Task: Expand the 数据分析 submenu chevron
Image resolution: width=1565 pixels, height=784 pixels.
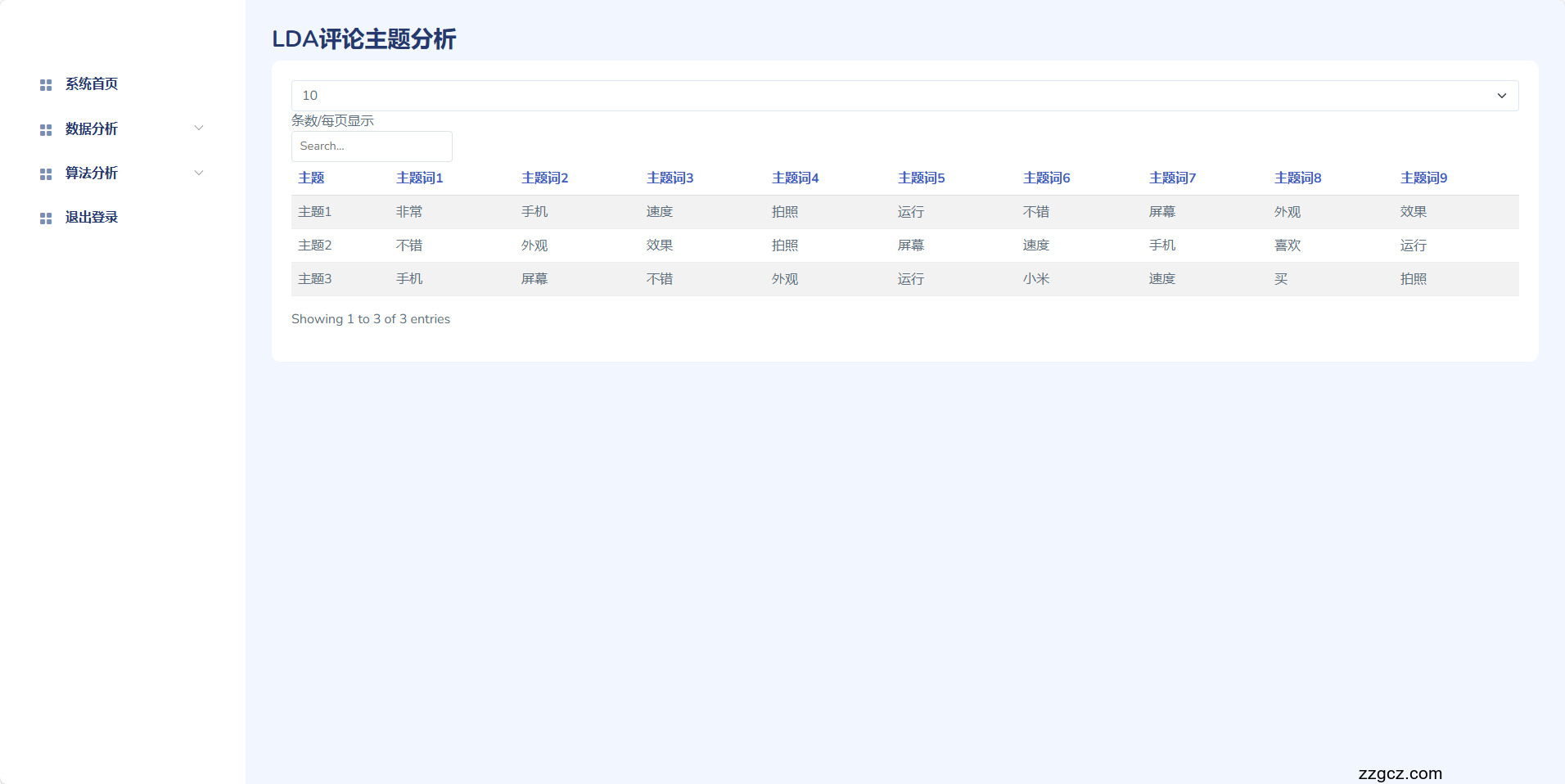Action: [198, 128]
